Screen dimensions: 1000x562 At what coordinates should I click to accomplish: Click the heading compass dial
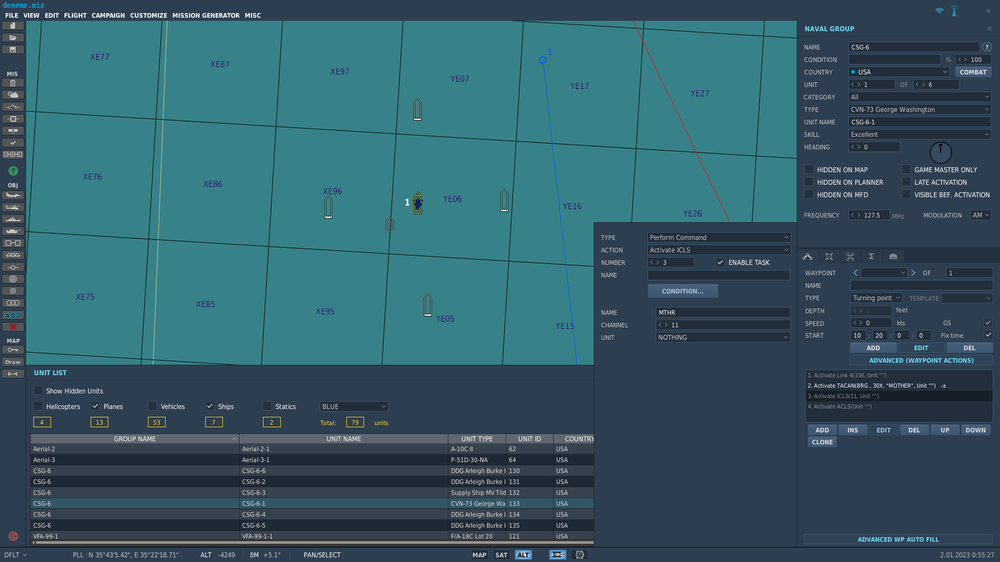point(940,152)
